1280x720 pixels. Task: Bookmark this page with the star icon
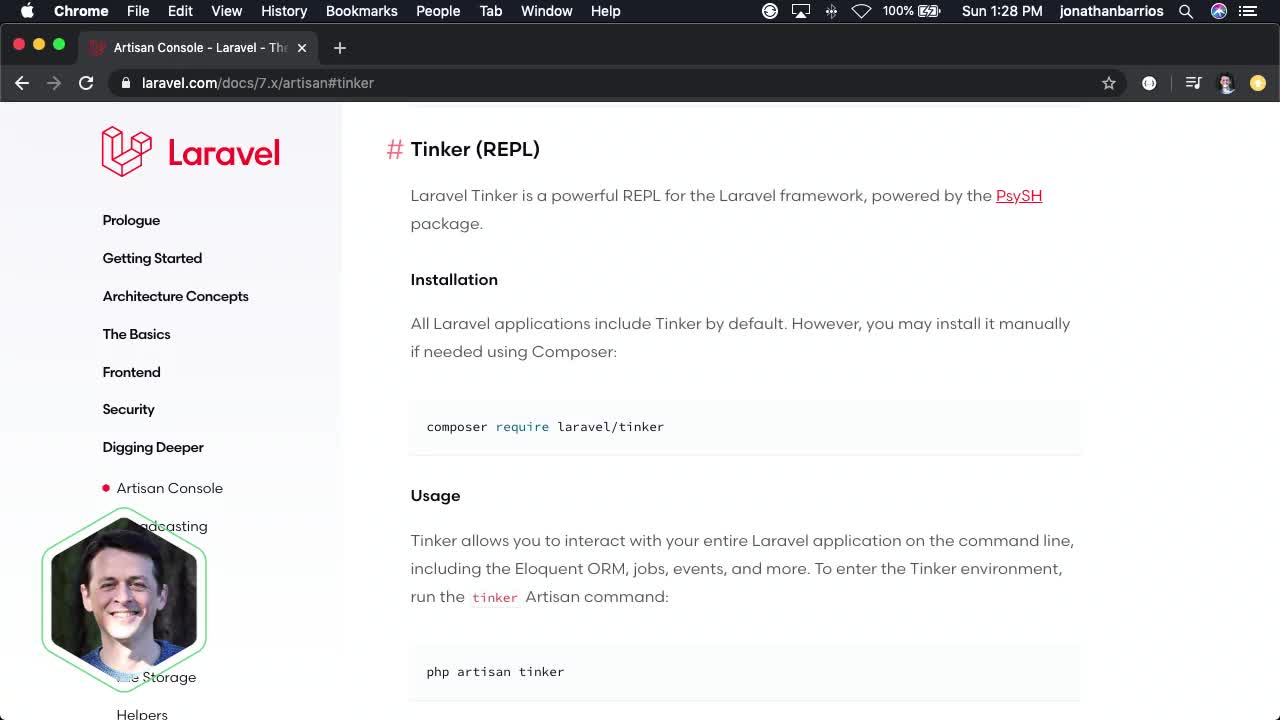[1109, 83]
